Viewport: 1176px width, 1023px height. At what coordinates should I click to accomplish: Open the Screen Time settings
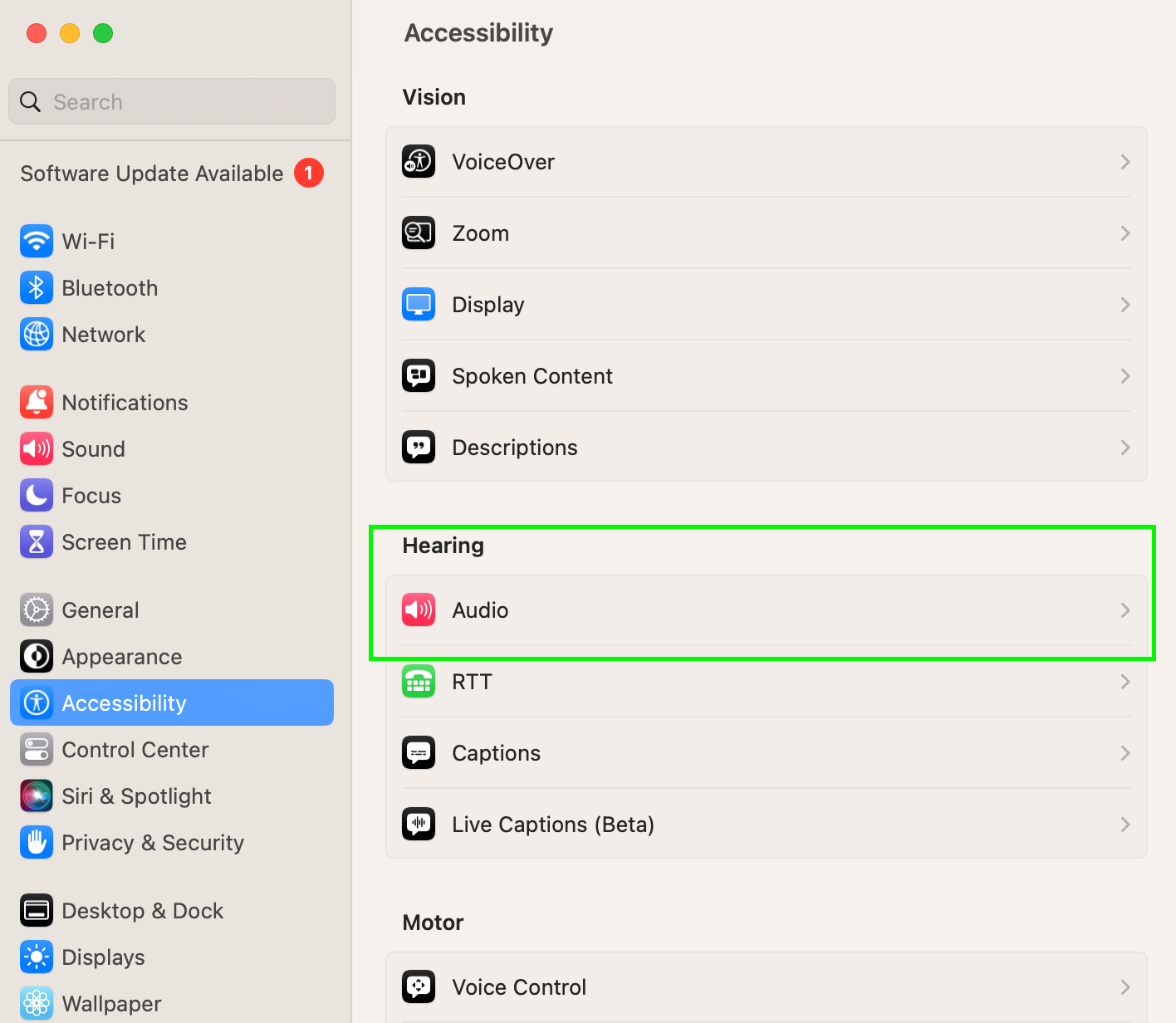[124, 542]
